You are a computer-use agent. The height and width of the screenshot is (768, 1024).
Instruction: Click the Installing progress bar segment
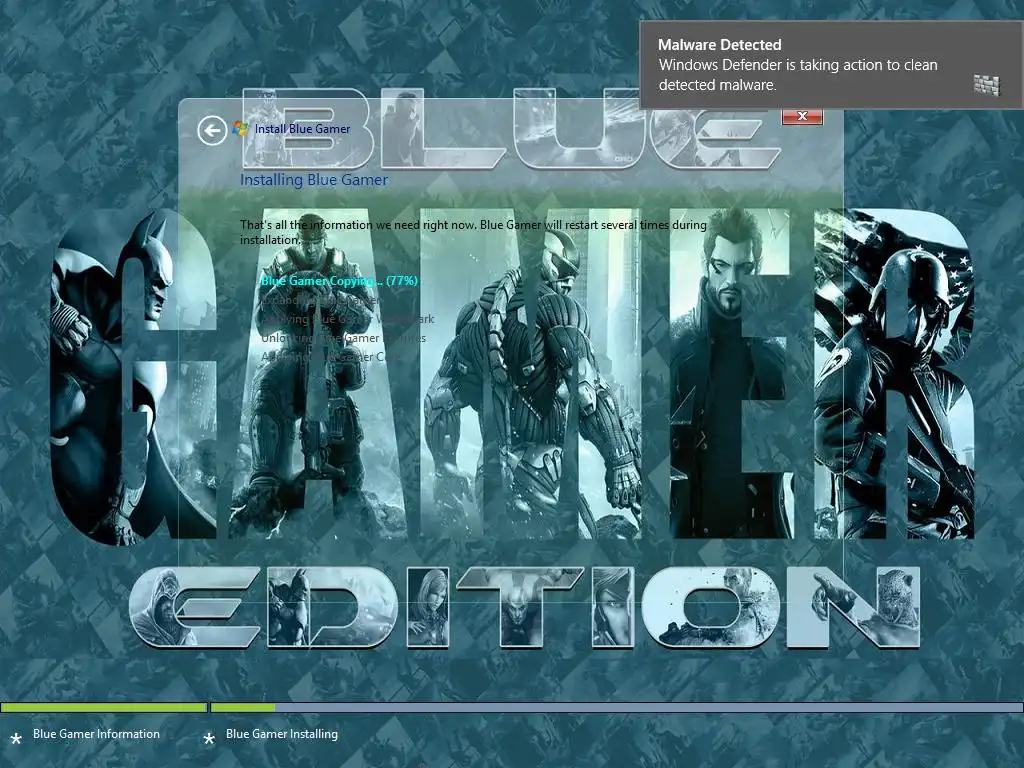click(616, 707)
